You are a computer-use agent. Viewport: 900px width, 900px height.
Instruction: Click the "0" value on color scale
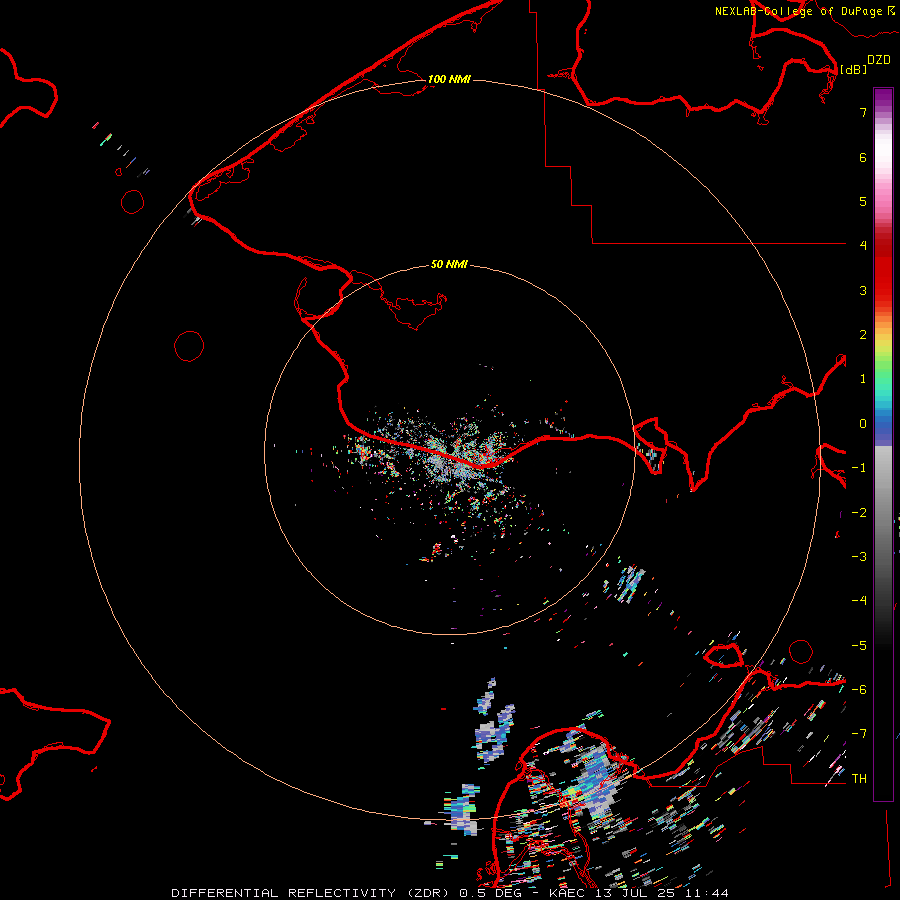[863, 424]
